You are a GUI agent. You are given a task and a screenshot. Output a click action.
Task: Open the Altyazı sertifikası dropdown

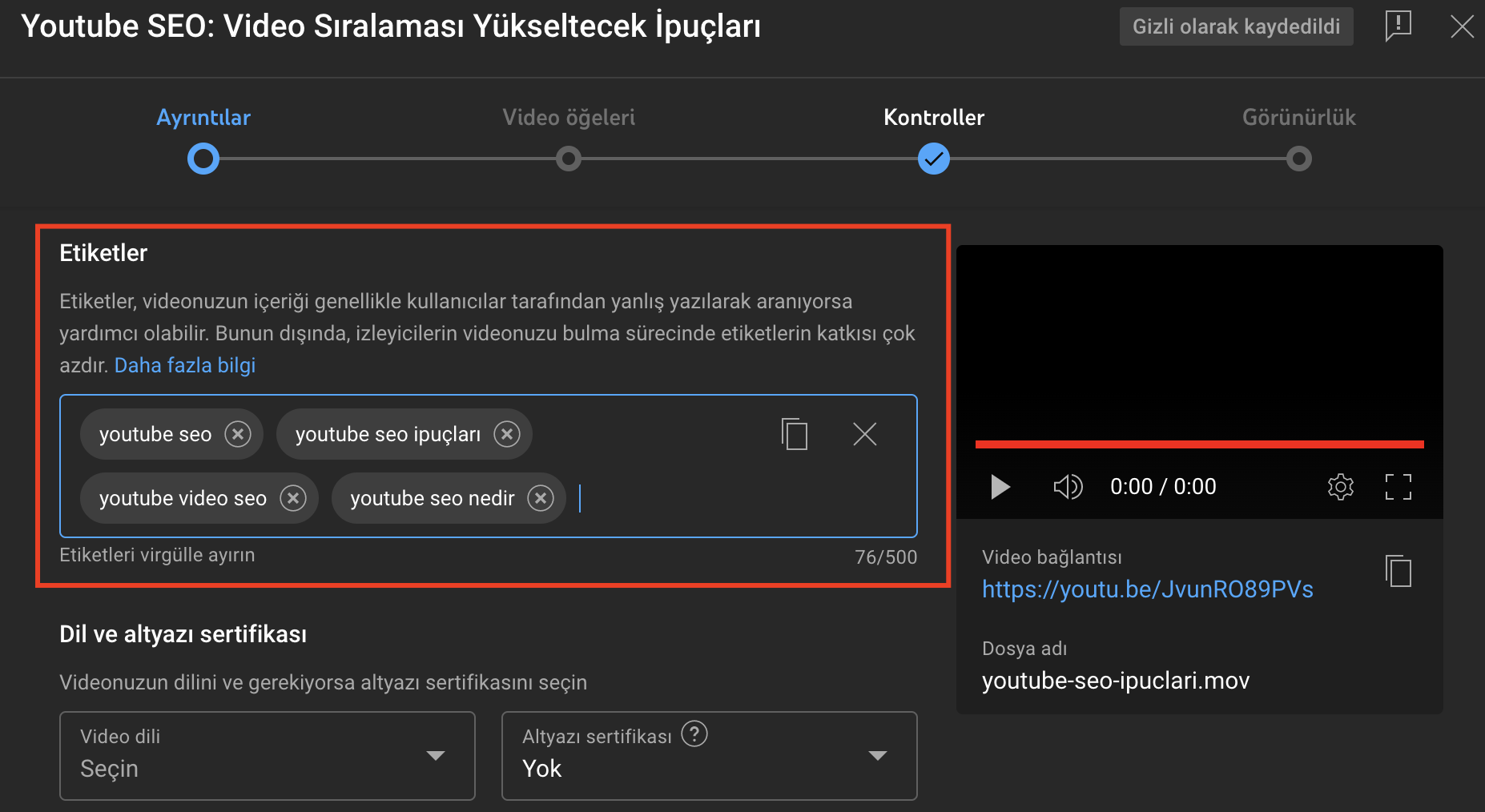710,756
